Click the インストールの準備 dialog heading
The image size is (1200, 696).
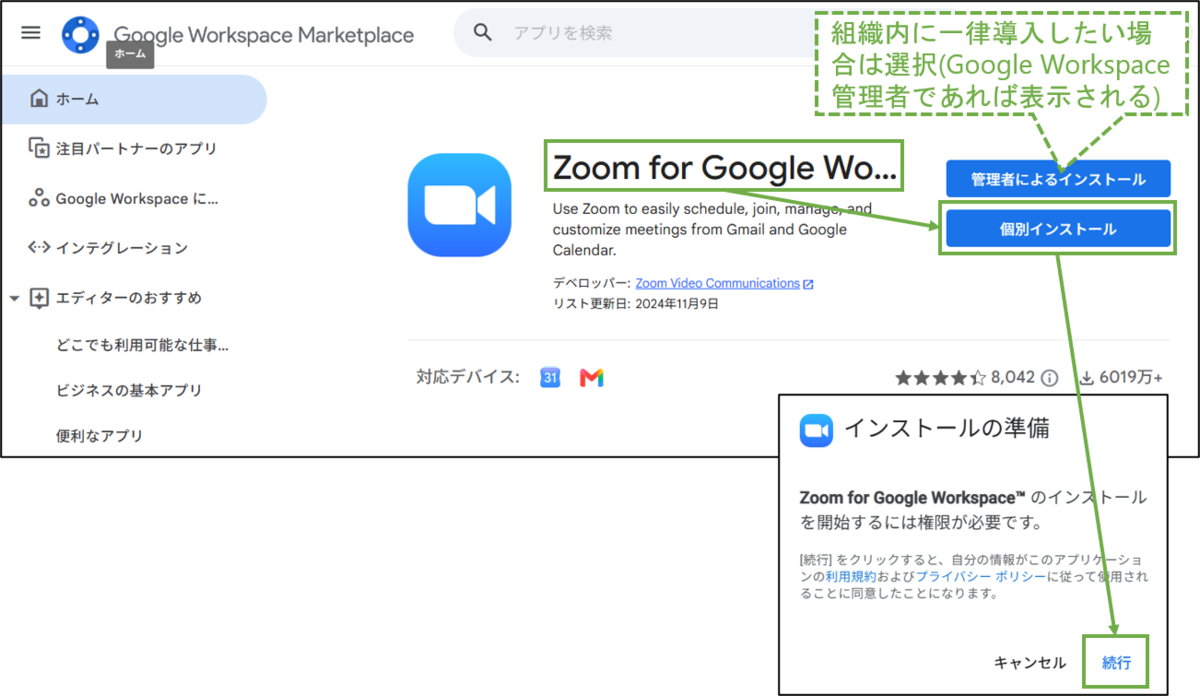(947, 430)
